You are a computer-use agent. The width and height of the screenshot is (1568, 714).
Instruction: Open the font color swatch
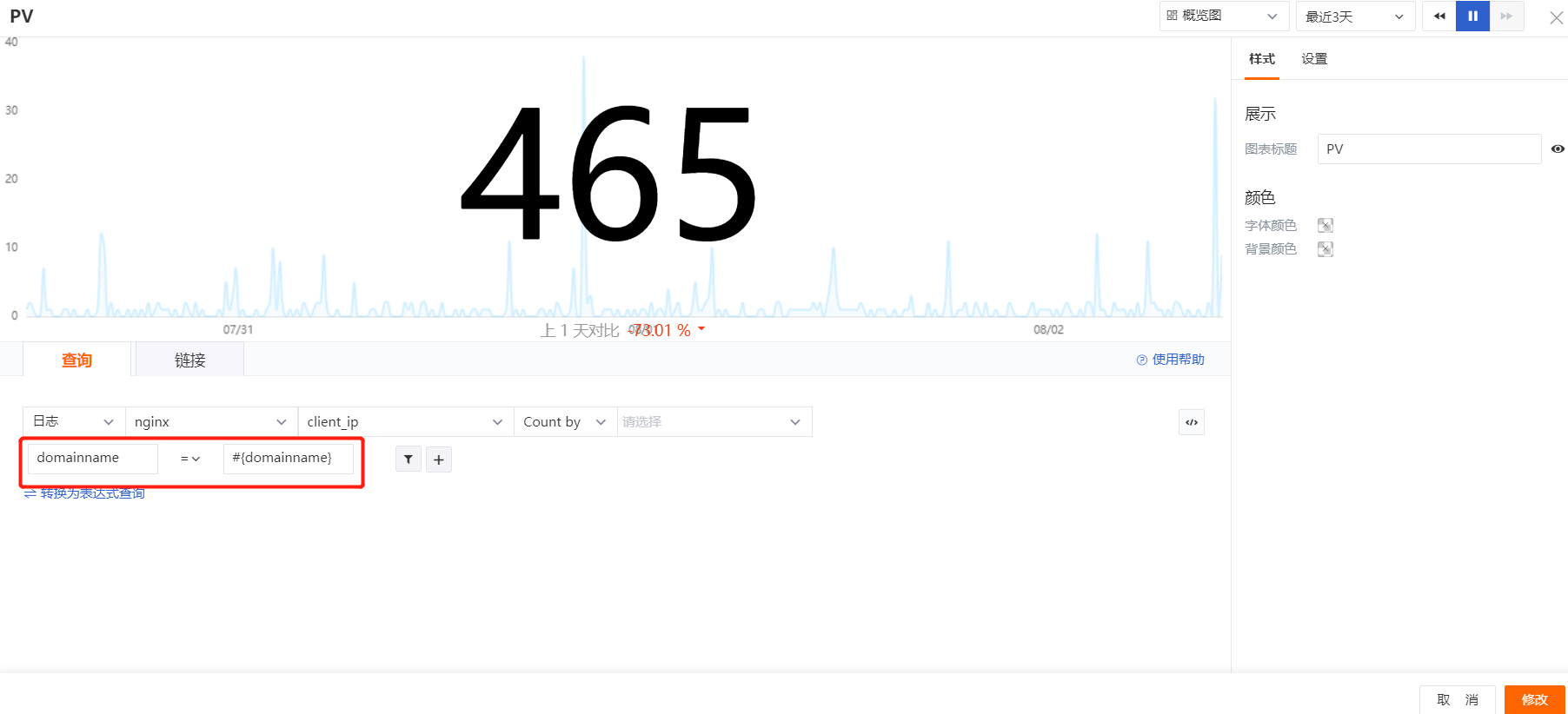(1325, 226)
